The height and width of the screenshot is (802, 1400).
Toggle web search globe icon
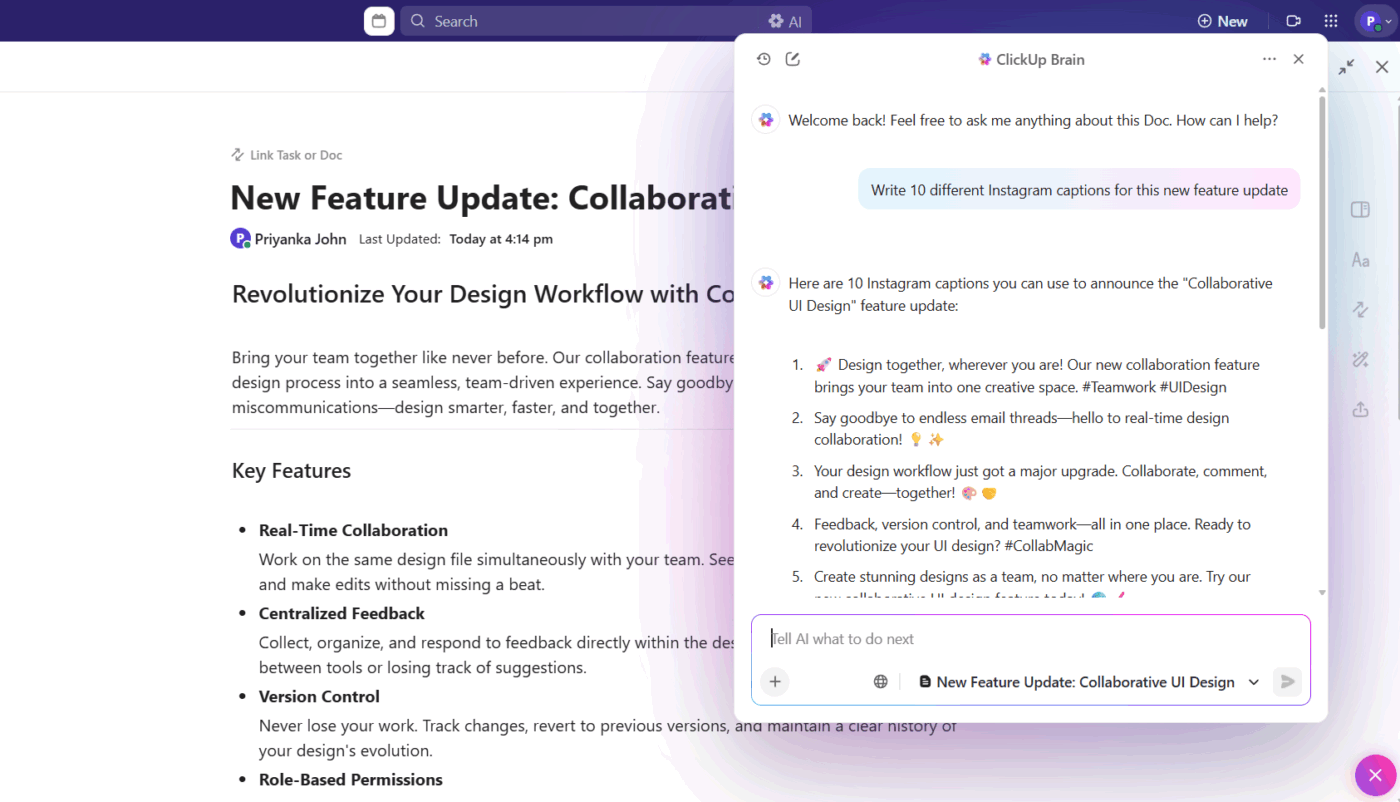coord(880,682)
